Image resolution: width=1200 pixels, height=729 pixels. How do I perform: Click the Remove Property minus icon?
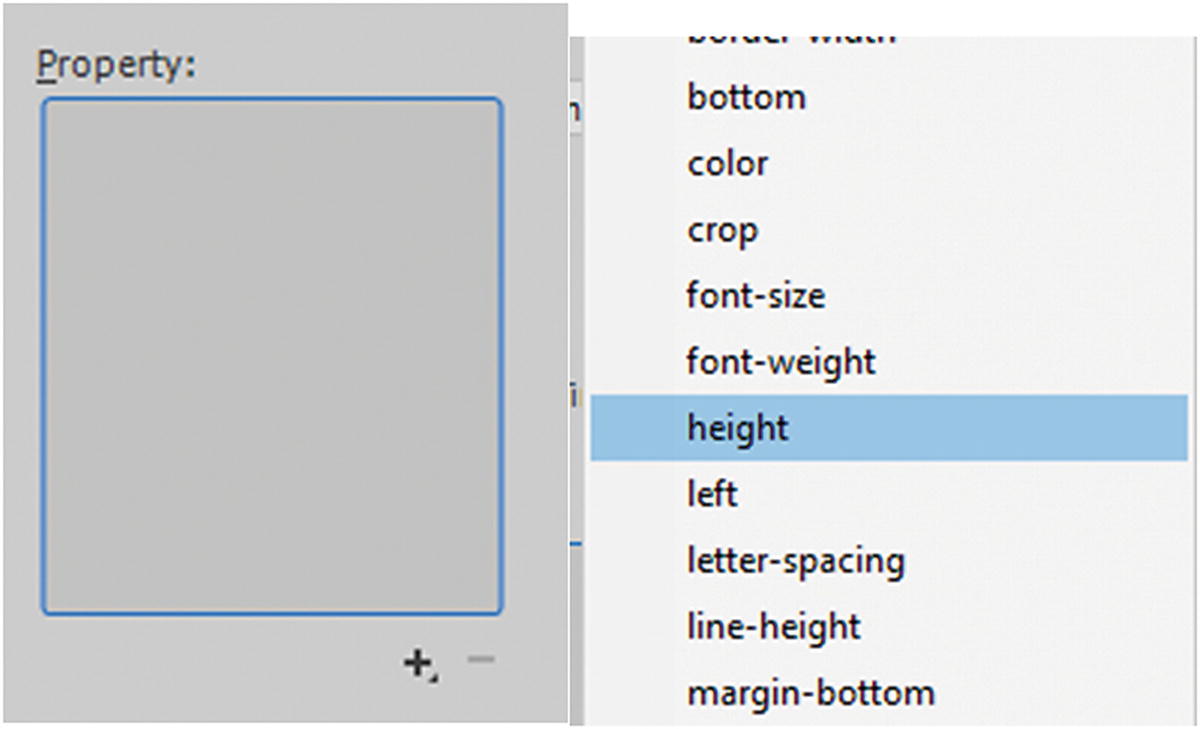481,658
